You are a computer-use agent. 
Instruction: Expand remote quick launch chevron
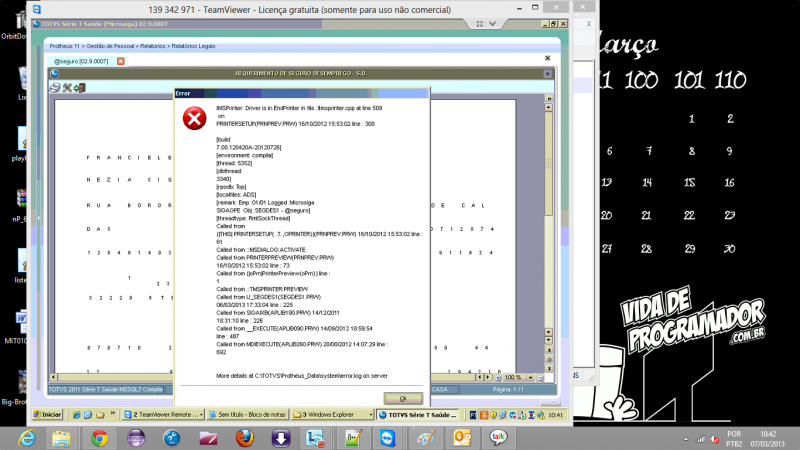pyautogui.click(x=113, y=414)
